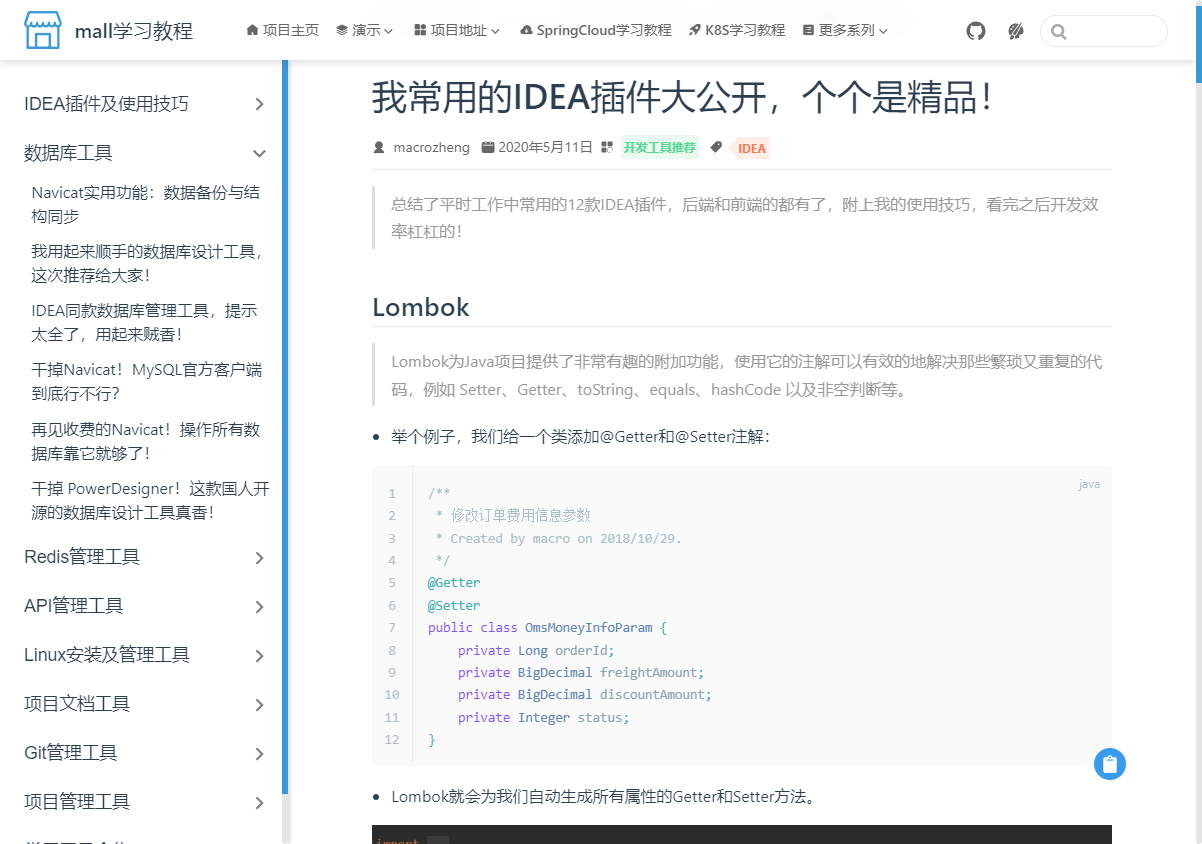
Task: Click the Lombok就会为我们自动生成 bullet sentence
Action: 603,797
